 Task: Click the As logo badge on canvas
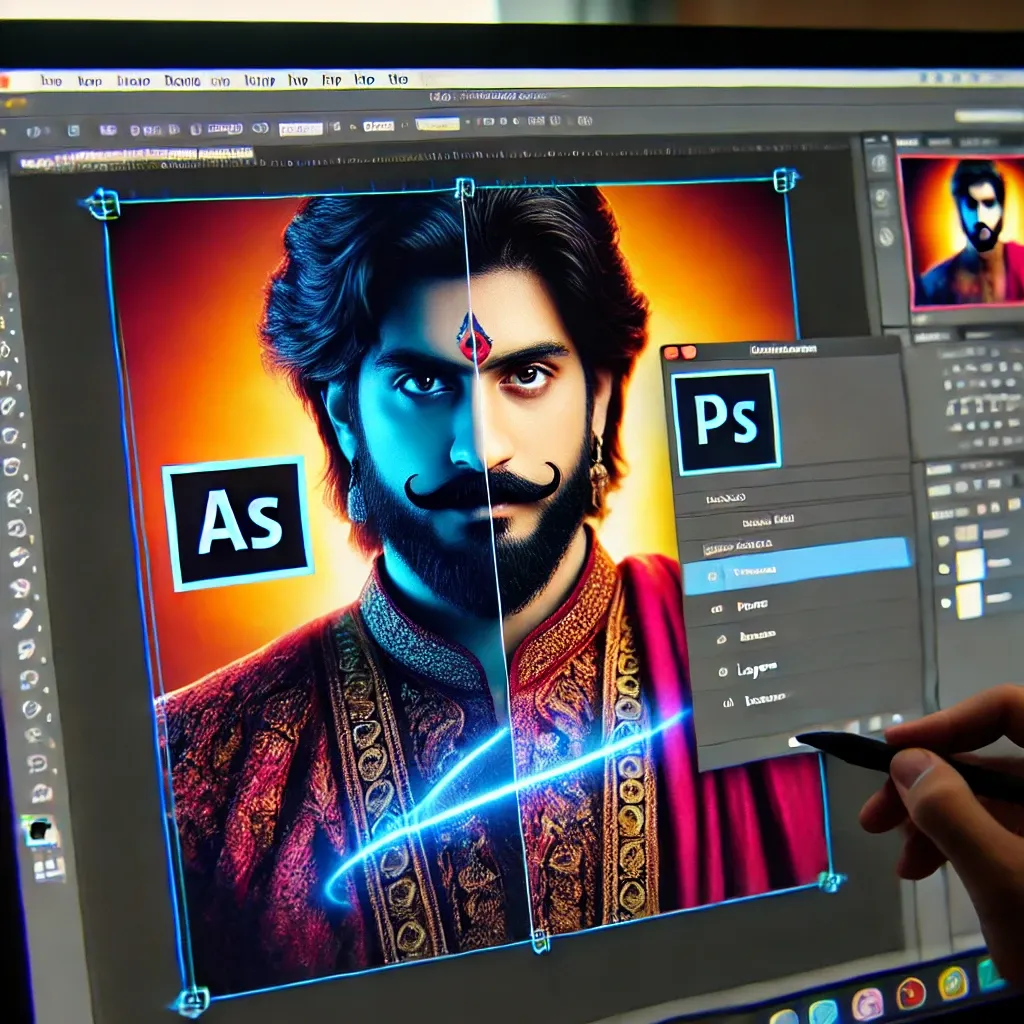click(237, 522)
